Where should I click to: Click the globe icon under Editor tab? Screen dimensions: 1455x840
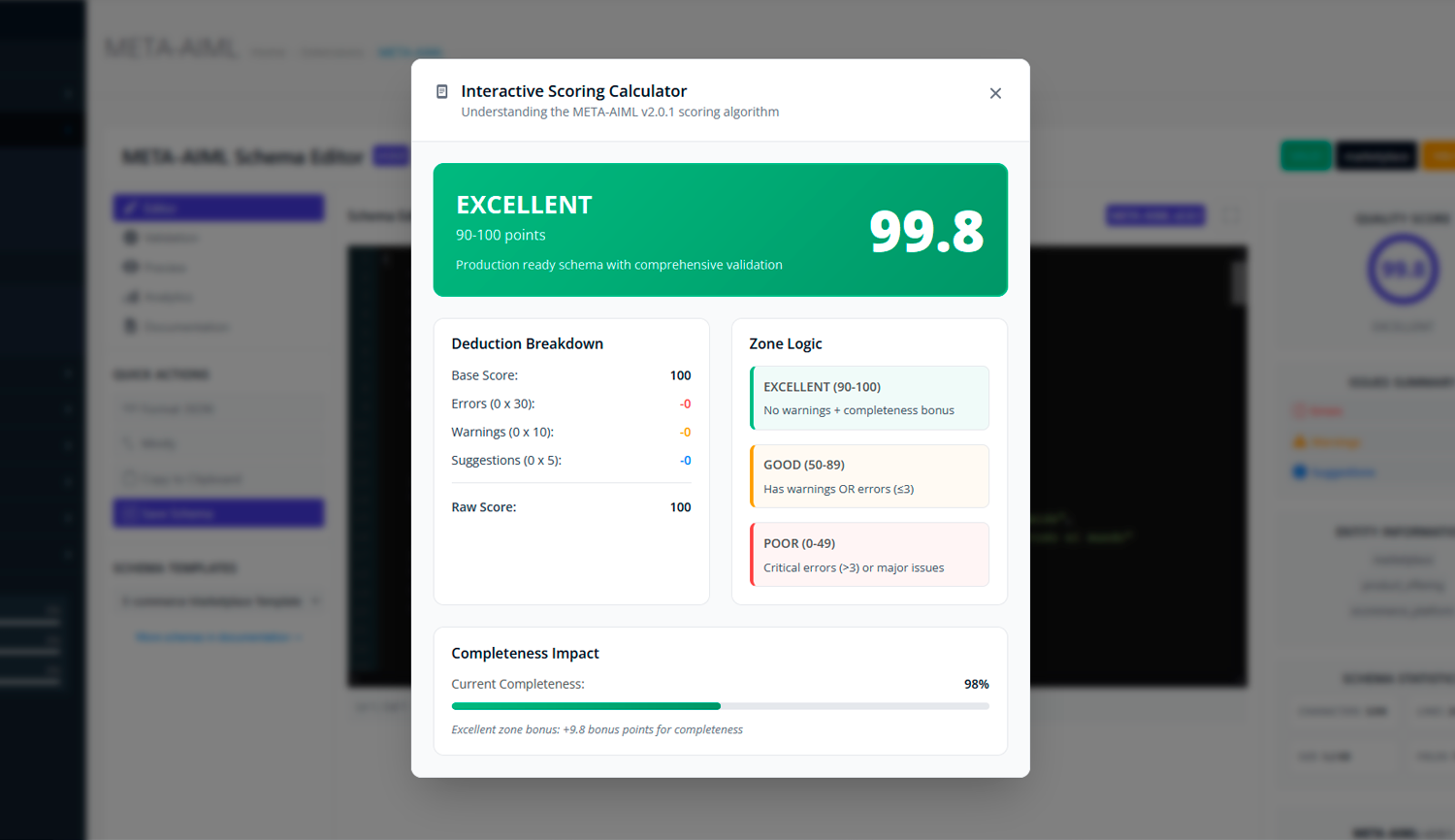click(x=131, y=238)
